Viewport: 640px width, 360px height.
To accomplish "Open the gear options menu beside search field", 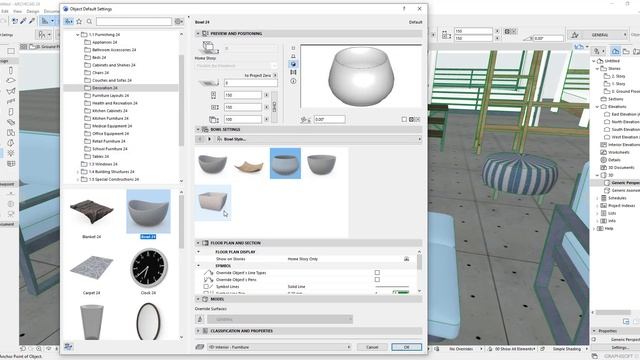I will tap(179, 21).
